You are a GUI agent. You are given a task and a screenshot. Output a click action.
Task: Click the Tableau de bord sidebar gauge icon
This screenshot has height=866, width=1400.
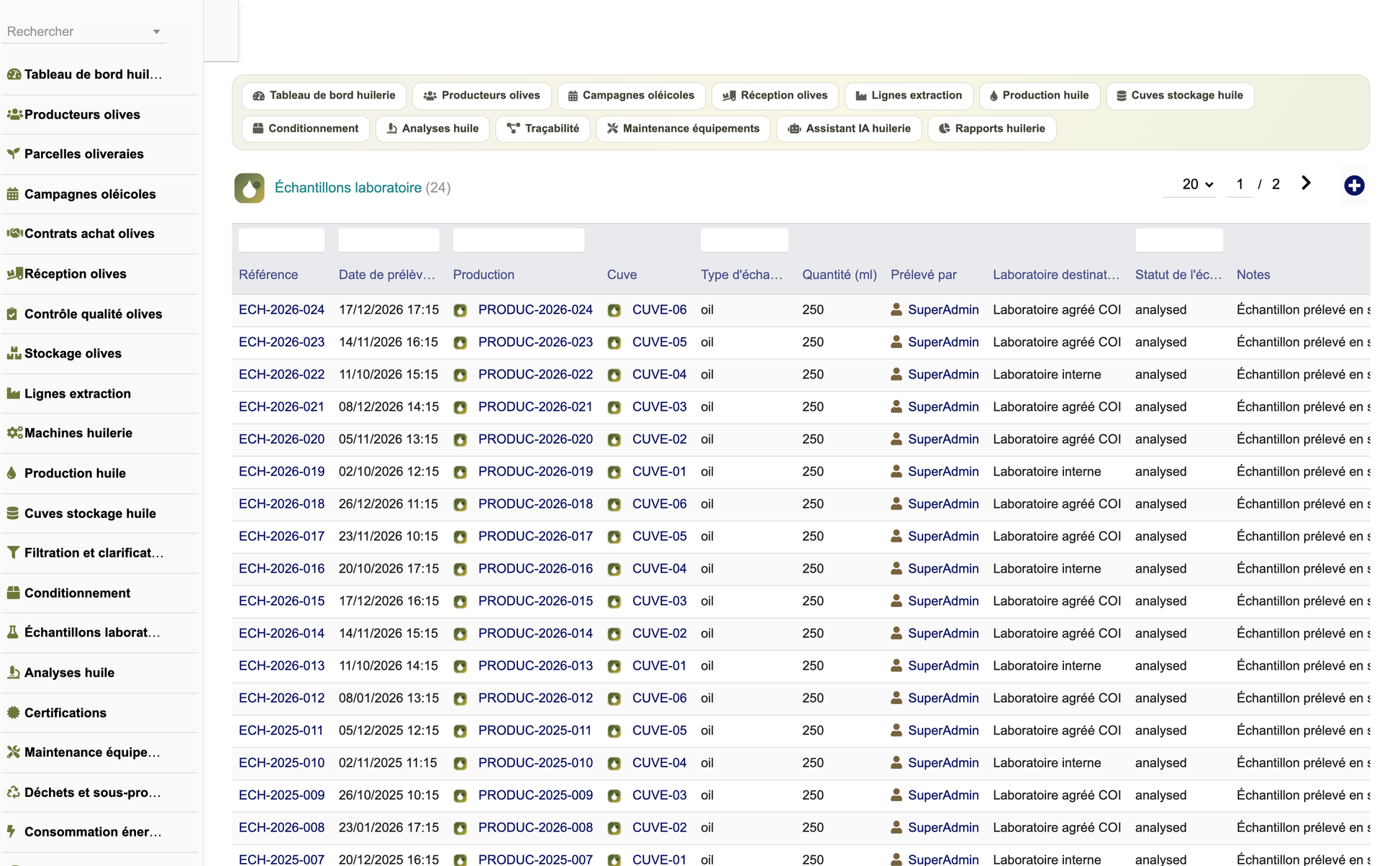[x=14, y=74]
